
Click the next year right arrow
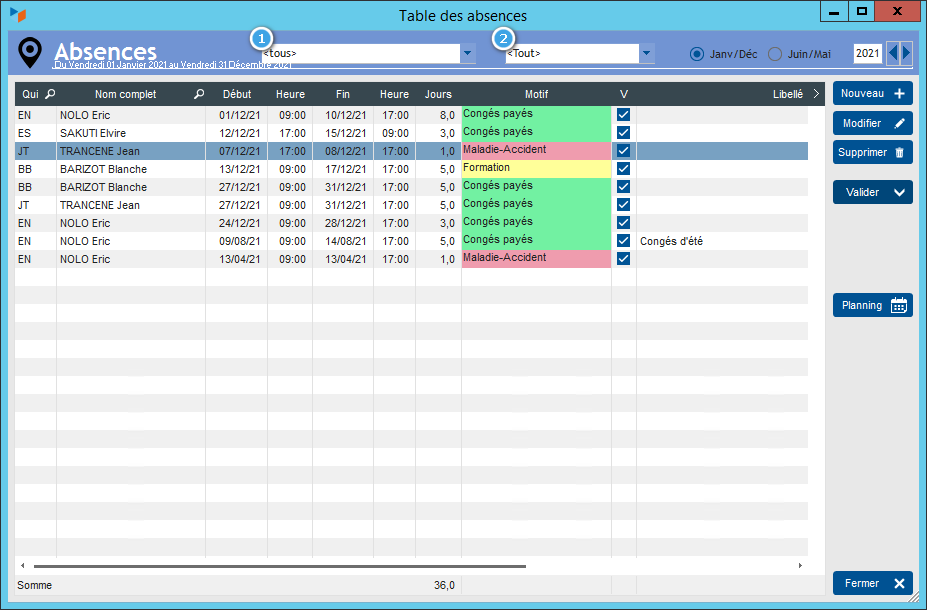[906, 53]
